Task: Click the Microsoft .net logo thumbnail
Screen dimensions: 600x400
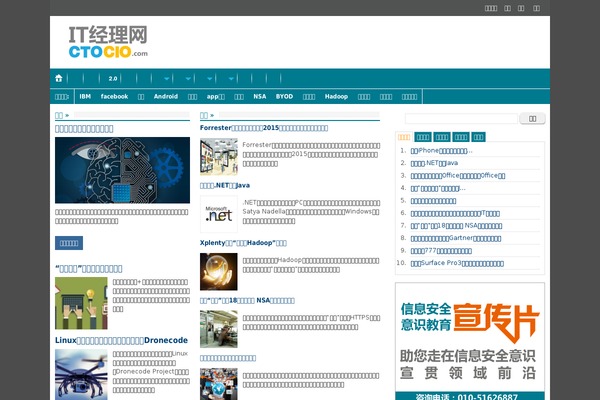Action: (218, 214)
